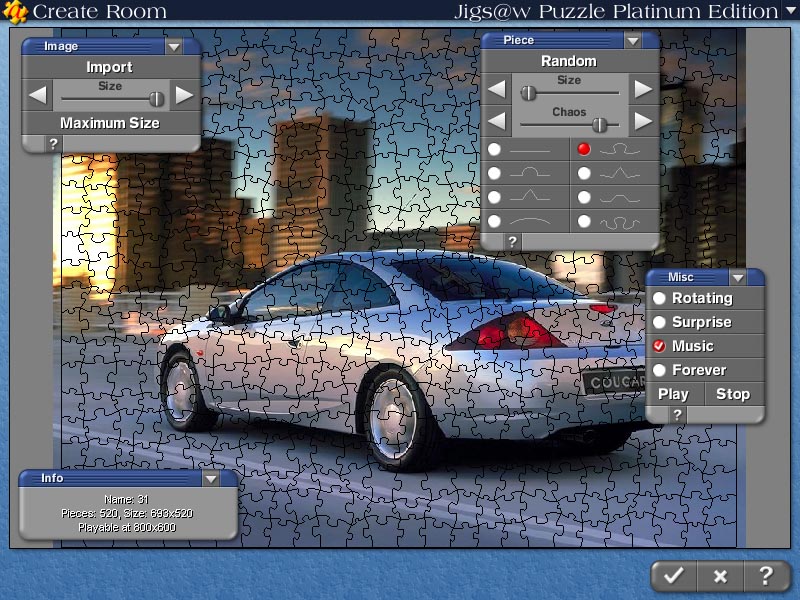Click the Chaos slider handle
Viewport: 800px width, 600px height.
600,125
